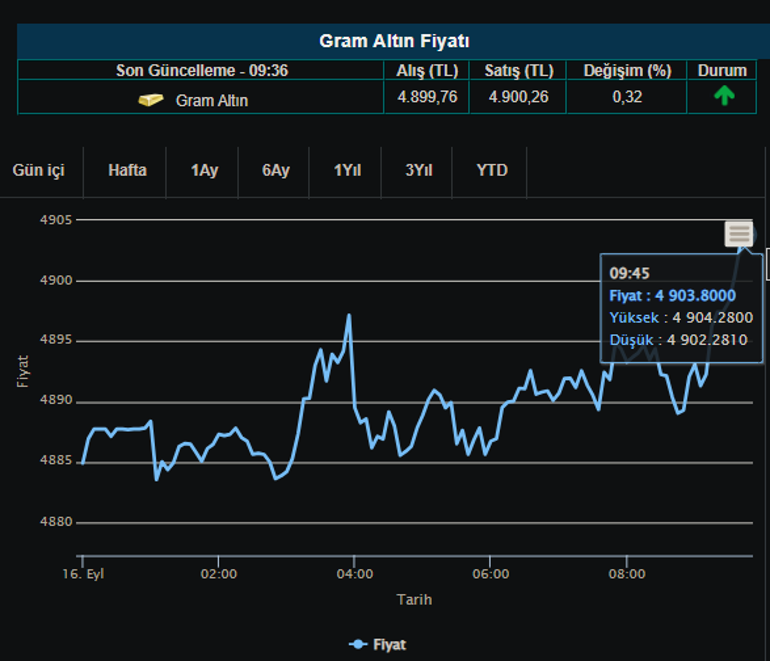Choose the YTD range tab
The width and height of the screenshot is (770, 661).
pos(491,170)
